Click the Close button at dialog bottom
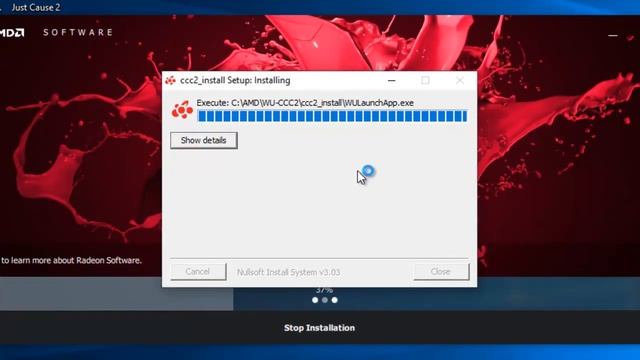This screenshot has height=360, width=640. pos(441,272)
